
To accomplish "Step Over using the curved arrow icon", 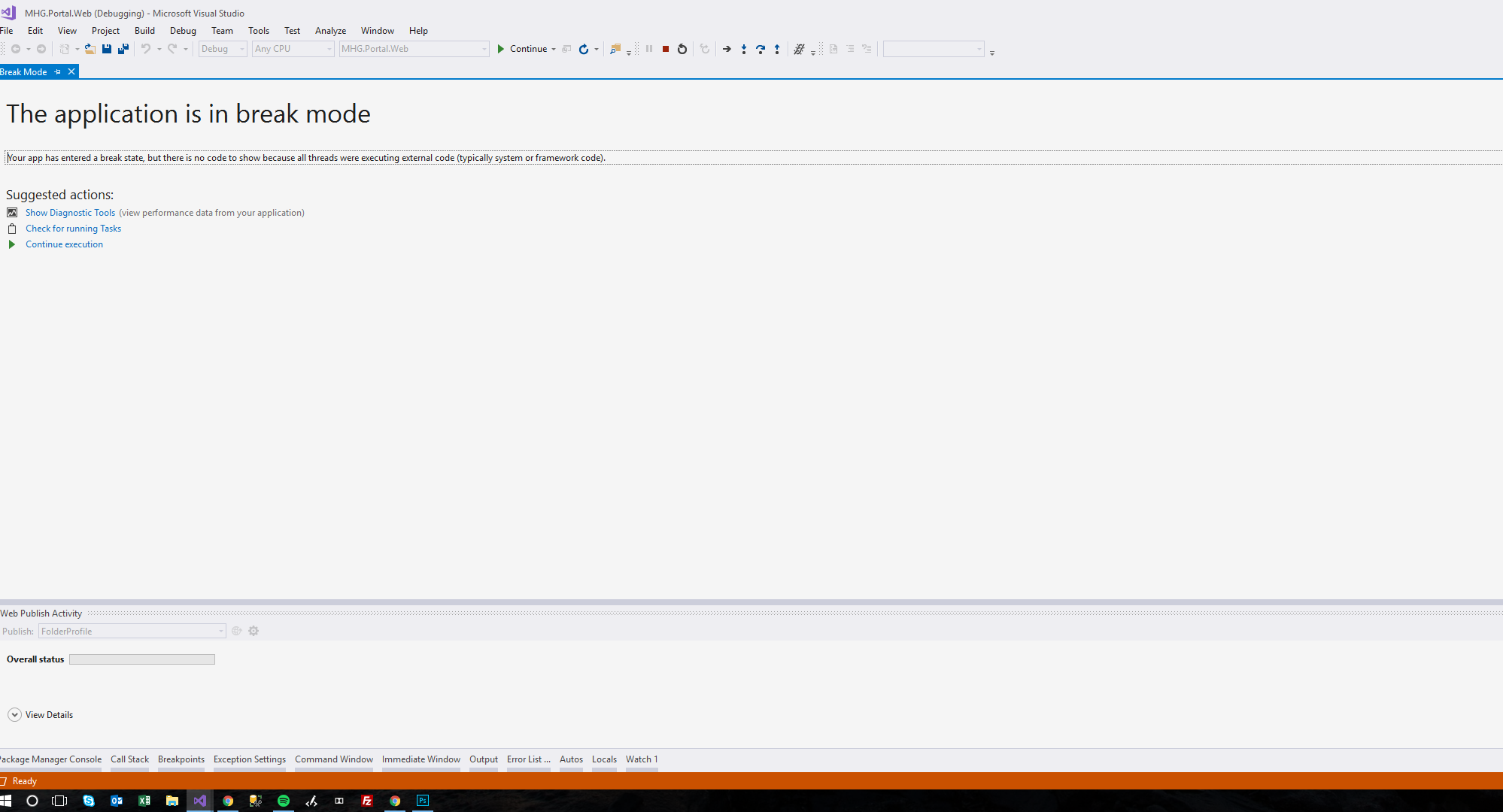I will [761, 49].
